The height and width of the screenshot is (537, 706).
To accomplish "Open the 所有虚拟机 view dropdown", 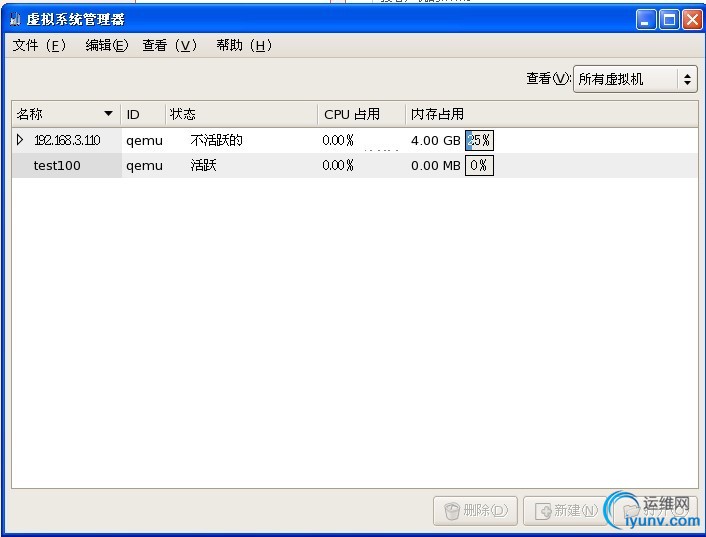I will 635,79.
